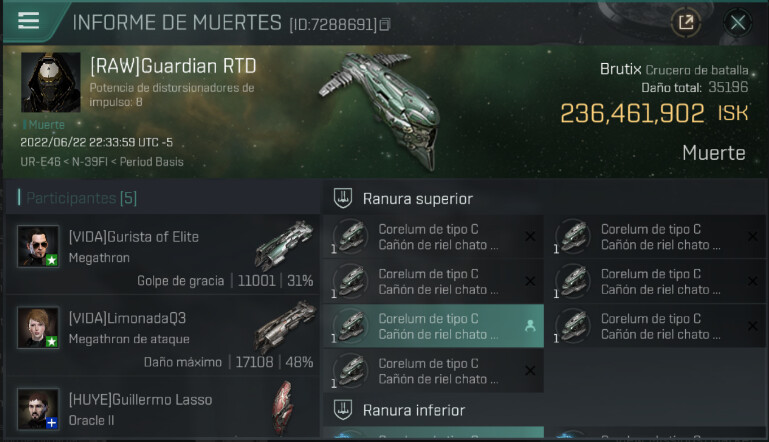Close the Informe de Muertes window

[738, 22]
